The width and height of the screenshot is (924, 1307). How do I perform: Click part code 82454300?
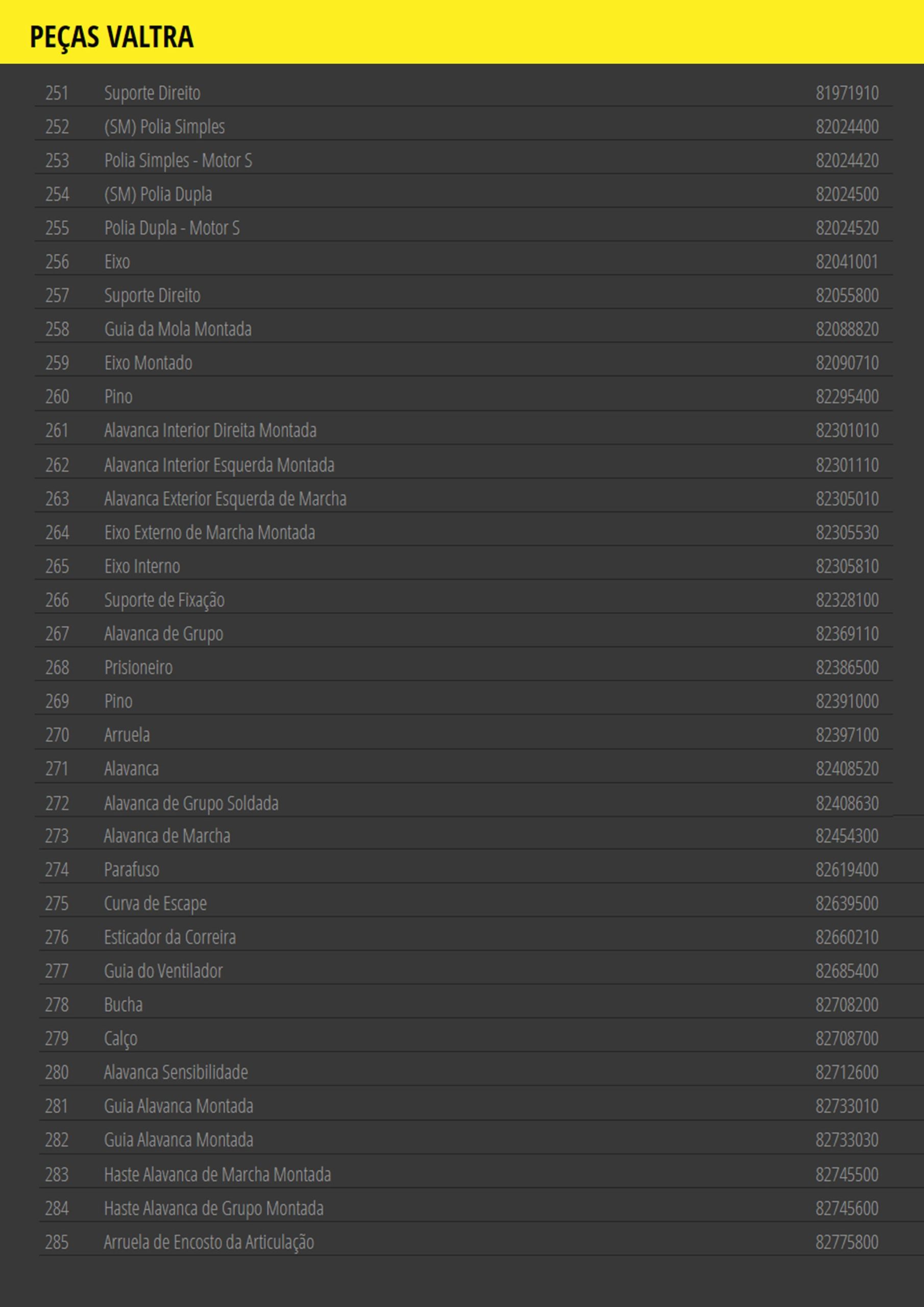tap(847, 836)
